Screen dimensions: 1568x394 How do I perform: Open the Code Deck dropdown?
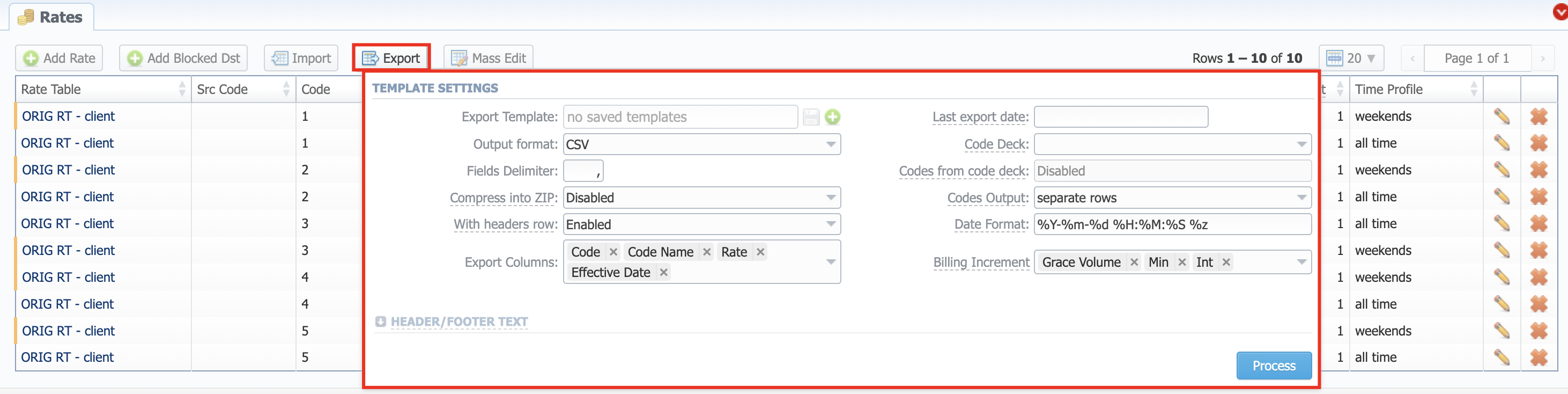click(x=1172, y=144)
